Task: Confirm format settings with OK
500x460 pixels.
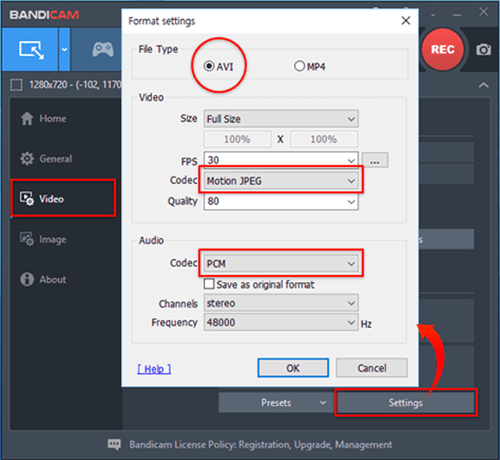Action: [293, 368]
